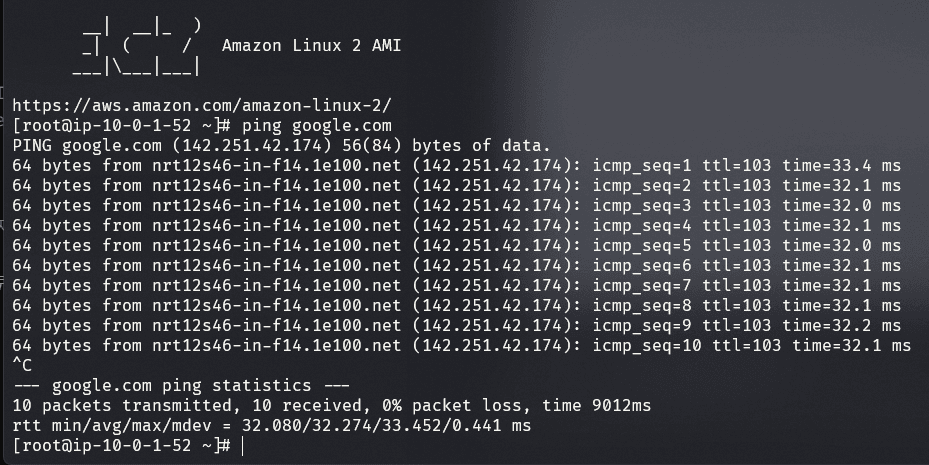The image size is (929, 465).
Task: Click the icmp_seq=5 response line
Action: click(456, 245)
